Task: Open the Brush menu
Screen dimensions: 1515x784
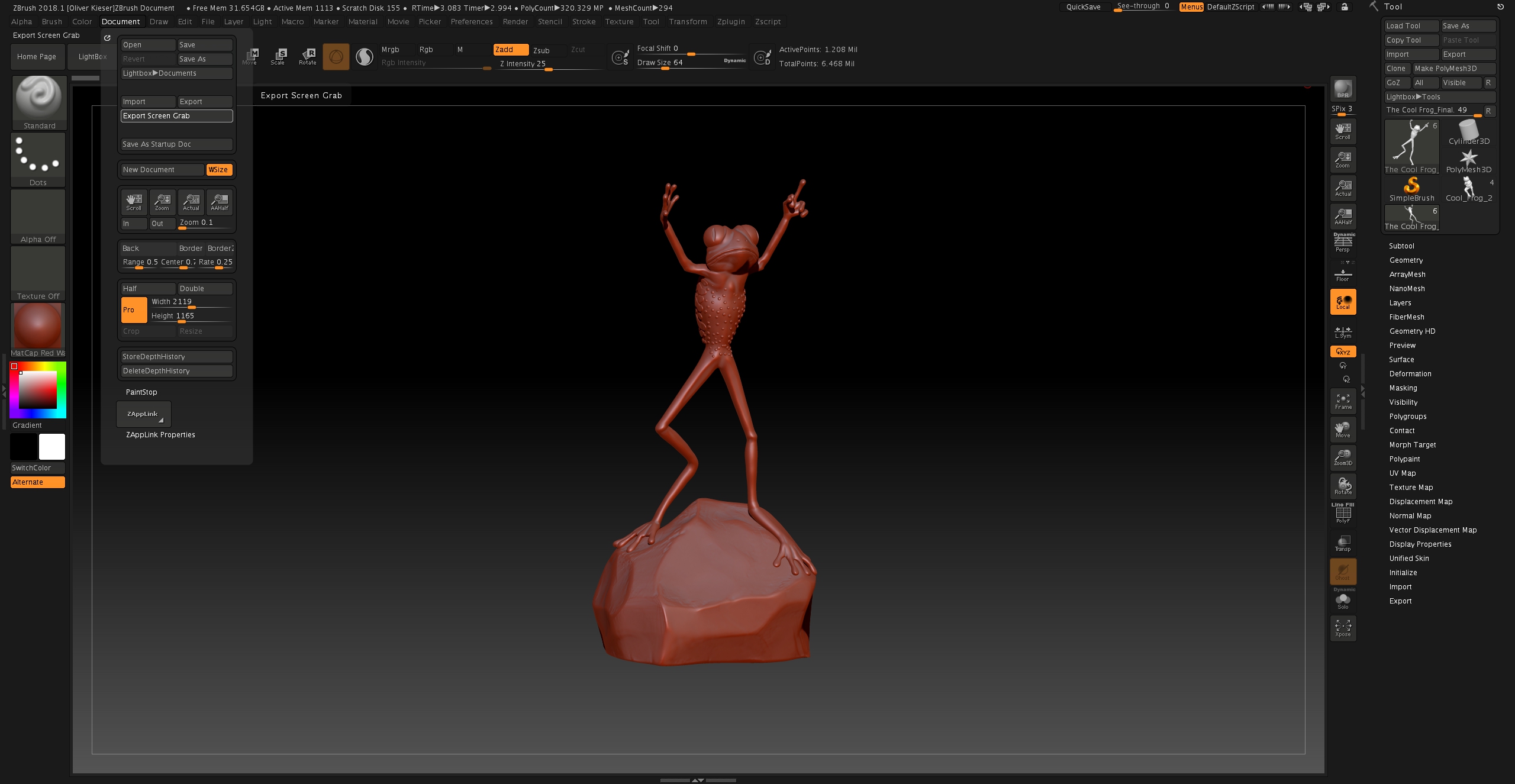Action: [52, 22]
